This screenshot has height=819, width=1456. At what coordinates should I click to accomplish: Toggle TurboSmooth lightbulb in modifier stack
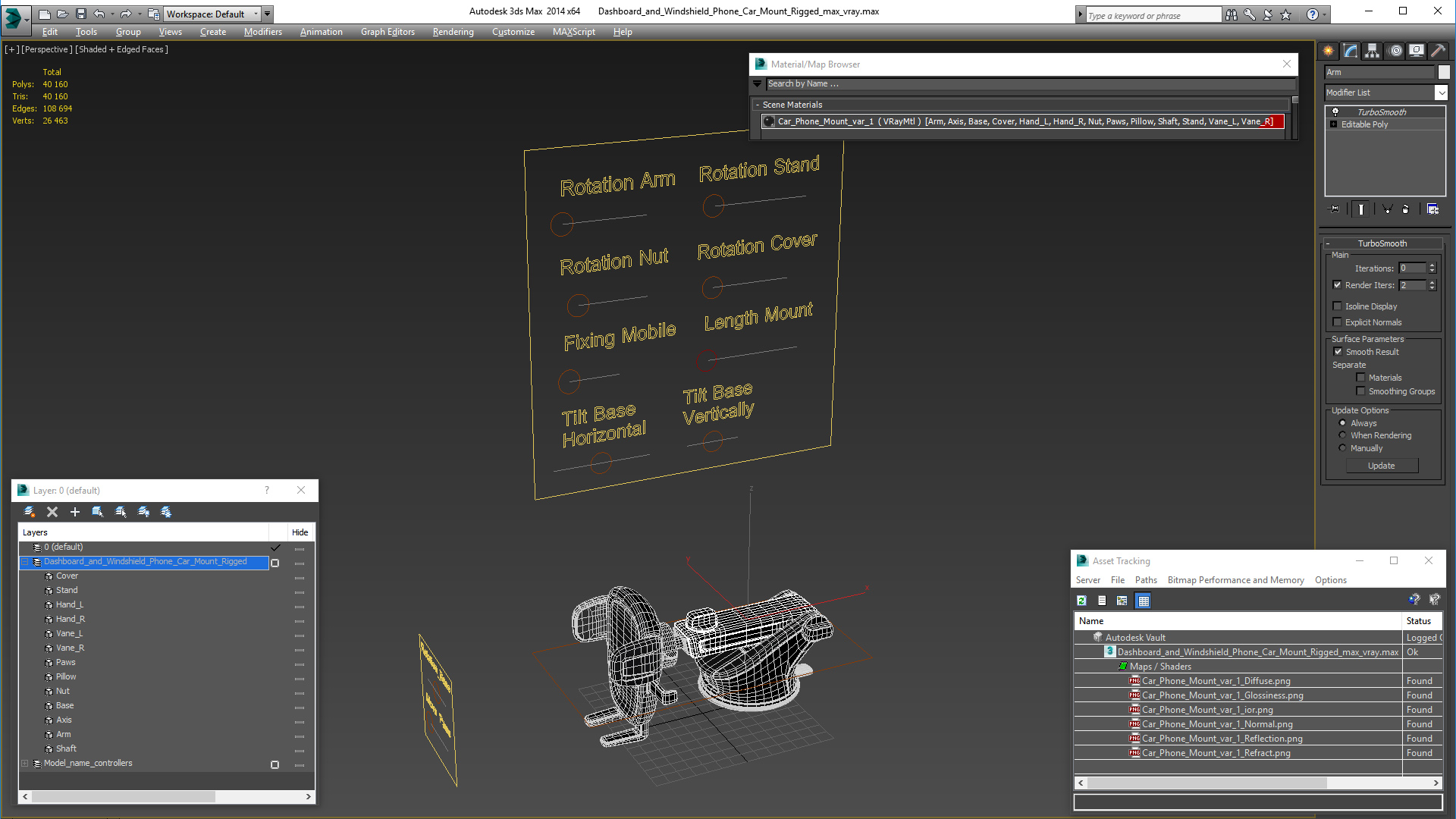point(1335,111)
